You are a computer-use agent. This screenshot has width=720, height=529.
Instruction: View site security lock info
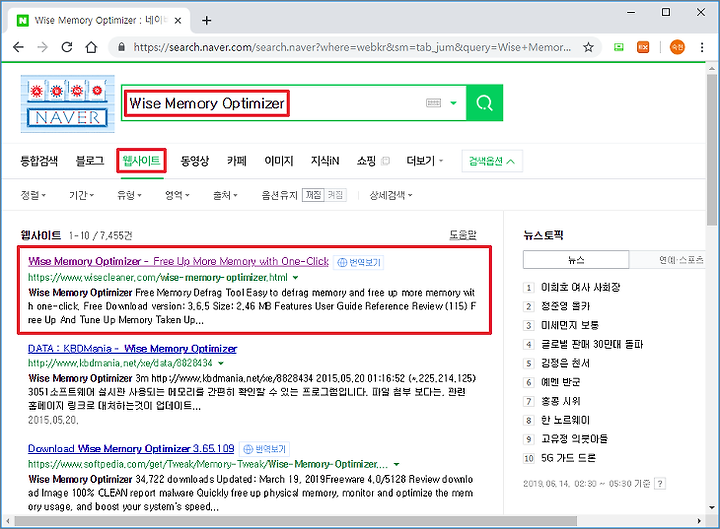click(121, 47)
